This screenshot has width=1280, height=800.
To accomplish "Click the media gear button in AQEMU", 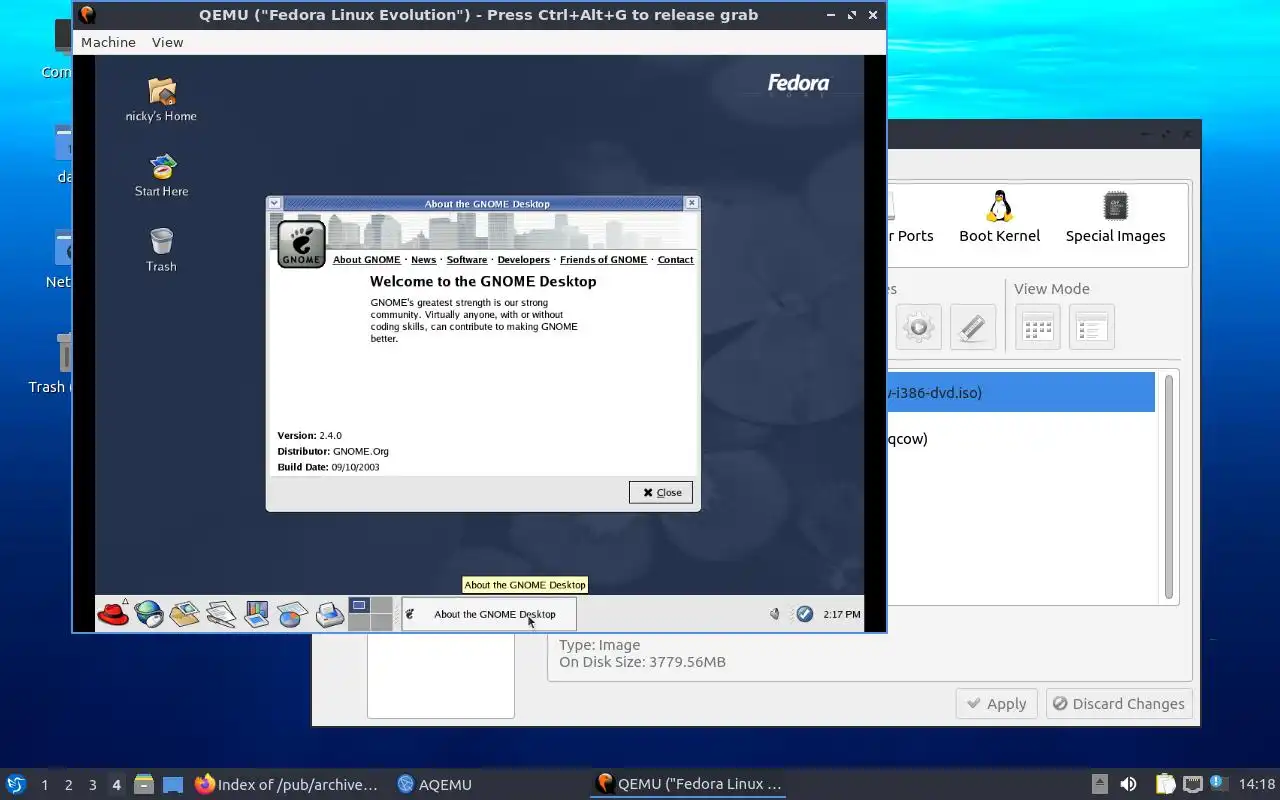I will pos(918,327).
